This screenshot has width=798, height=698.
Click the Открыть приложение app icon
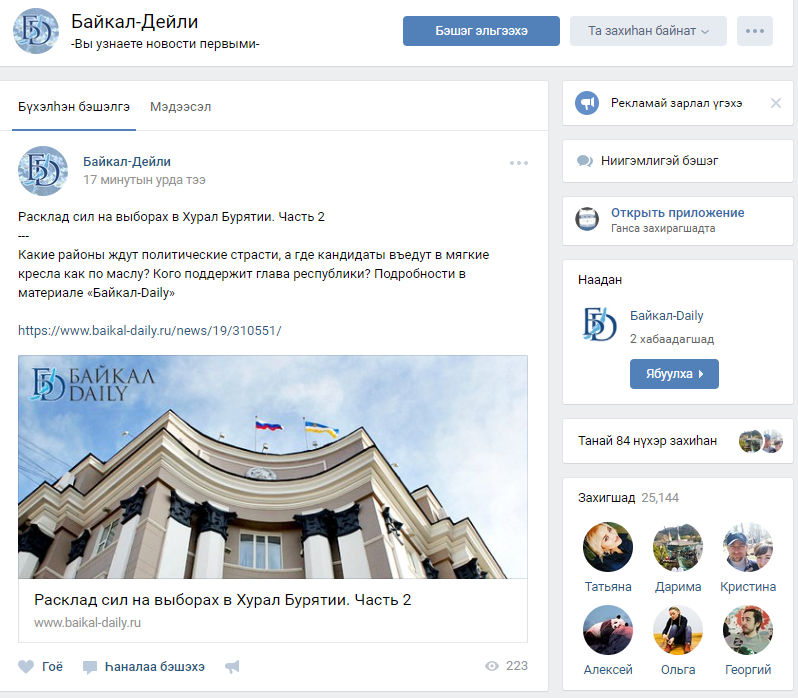587,219
